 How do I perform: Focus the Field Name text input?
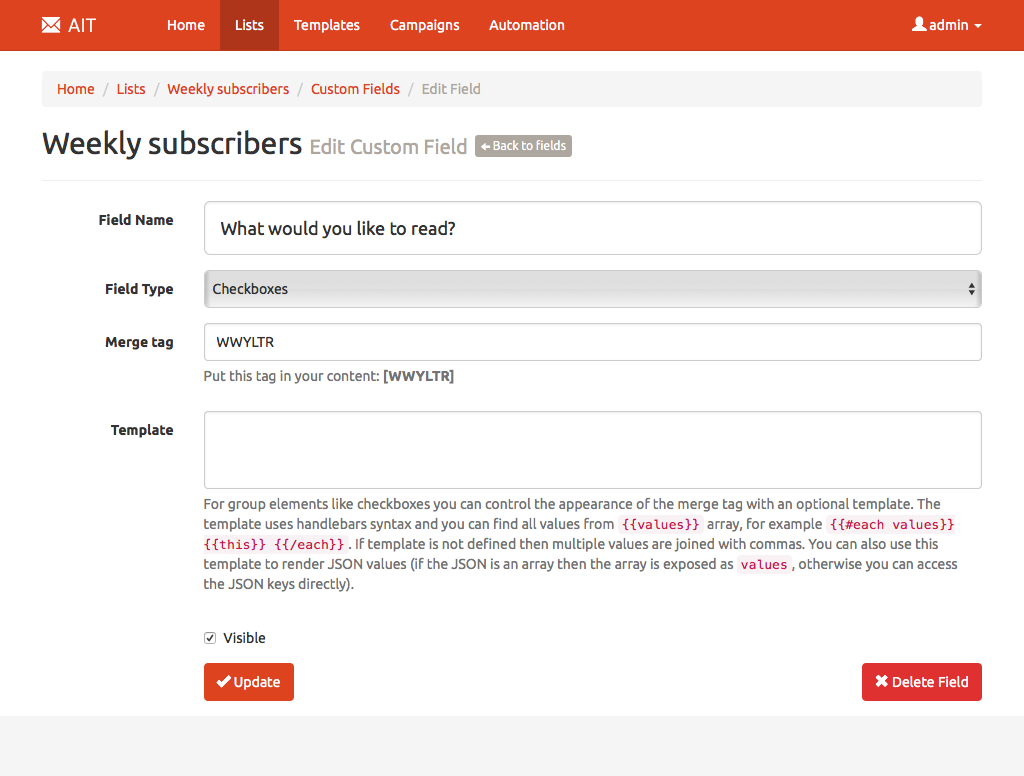click(x=592, y=229)
